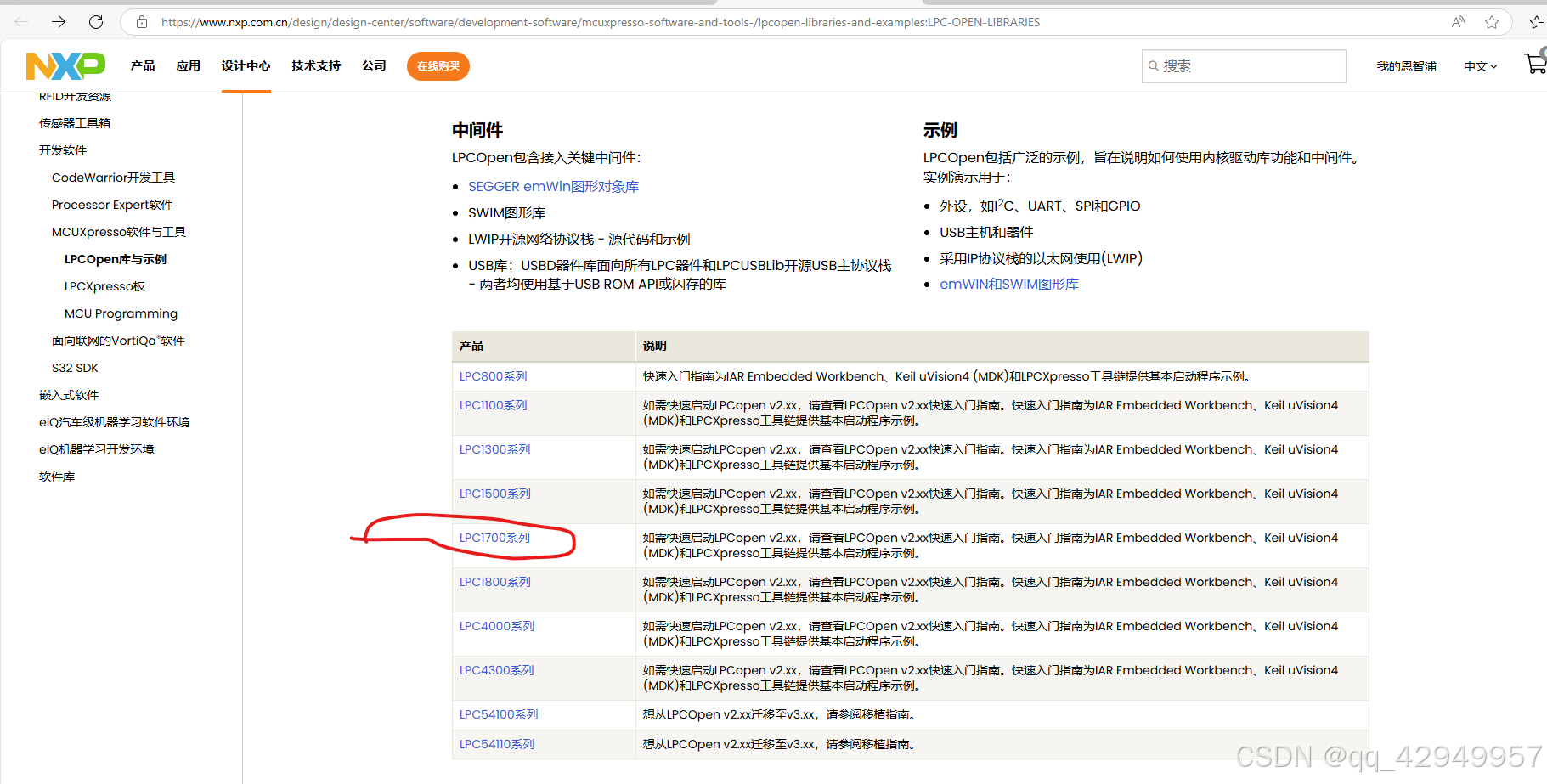The image size is (1547, 784).
Task: Open the LPC54100系列 link
Action: (499, 714)
